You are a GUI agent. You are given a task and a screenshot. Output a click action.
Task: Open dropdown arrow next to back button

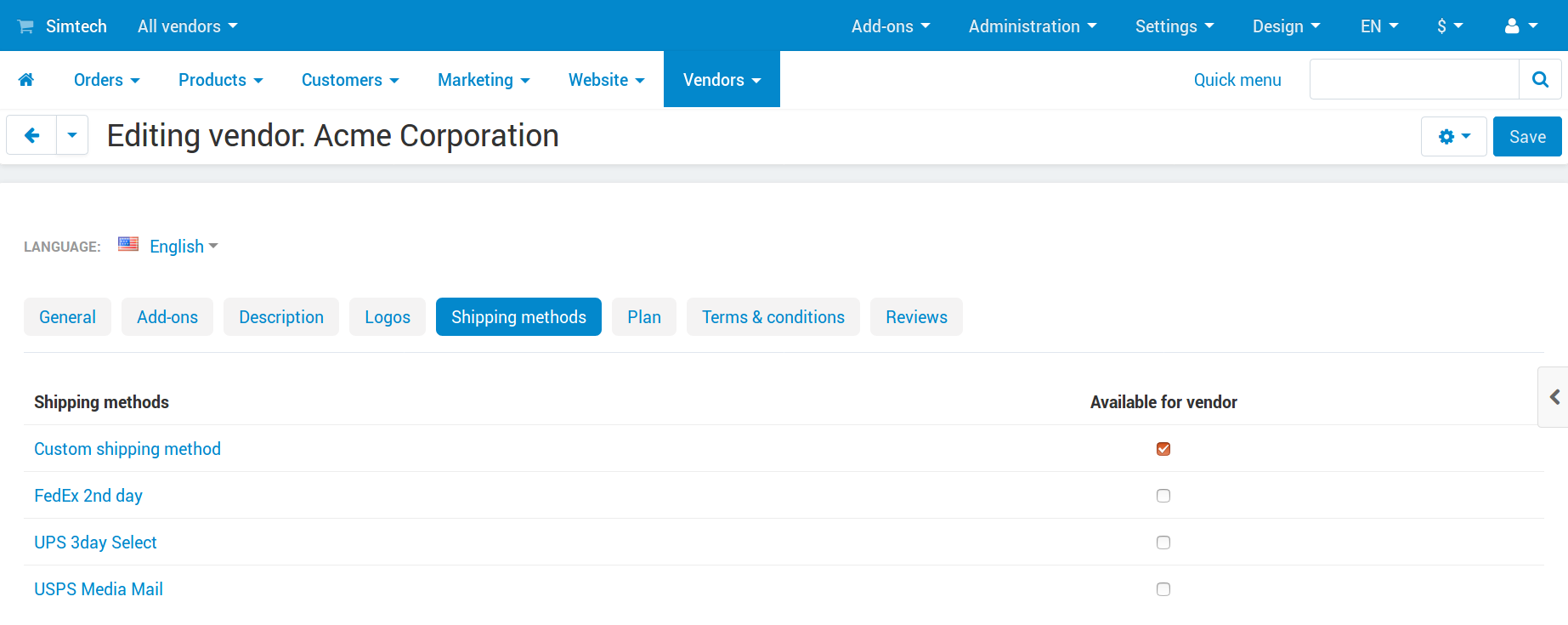(x=72, y=135)
